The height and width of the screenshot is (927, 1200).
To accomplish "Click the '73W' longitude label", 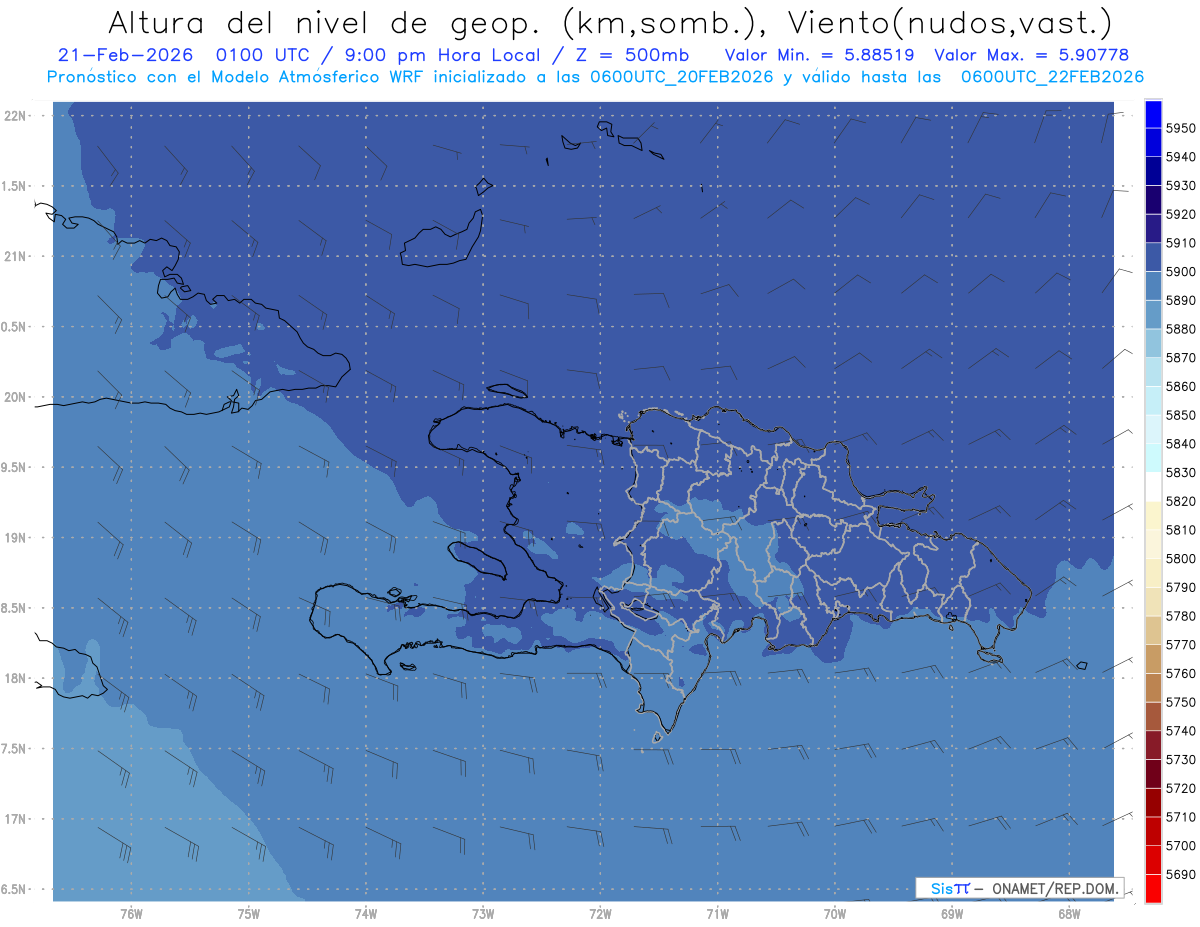I will pyautogui.click(x=483, y=913).
